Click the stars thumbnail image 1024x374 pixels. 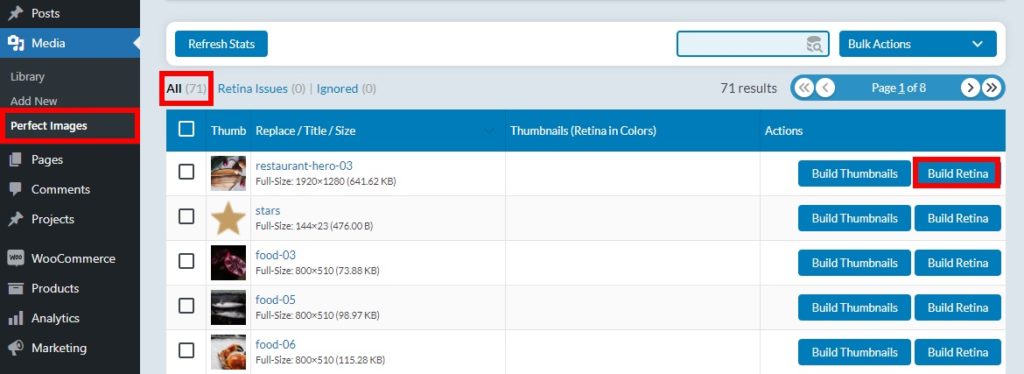pyautogui.click(x=229, y=218)
